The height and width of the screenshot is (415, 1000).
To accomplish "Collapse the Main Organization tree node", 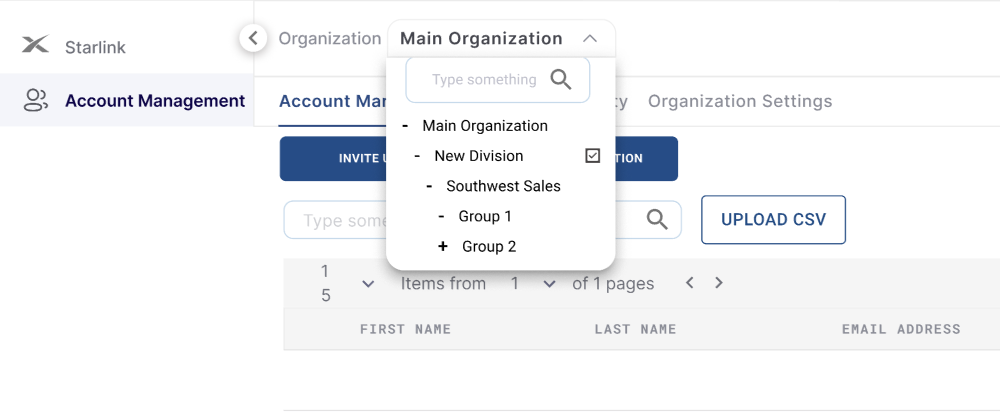I will click(x=404, y=126).
